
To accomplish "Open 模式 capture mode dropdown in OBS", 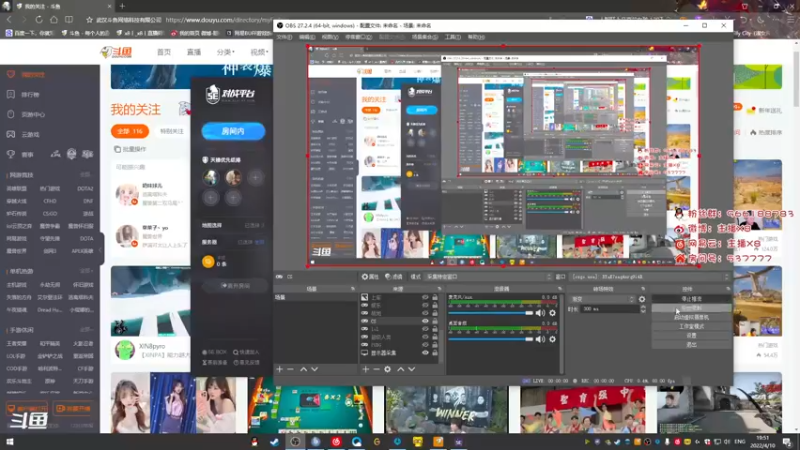I will tap(489, 277).
